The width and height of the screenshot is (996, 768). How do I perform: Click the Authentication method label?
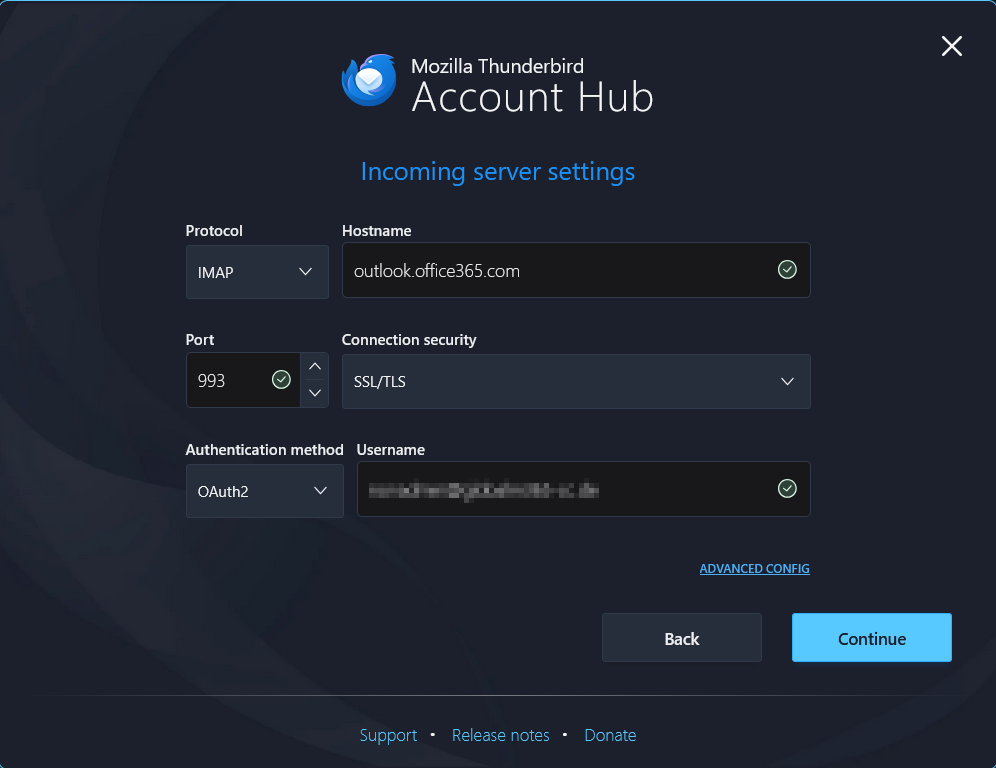coord(264,450)
